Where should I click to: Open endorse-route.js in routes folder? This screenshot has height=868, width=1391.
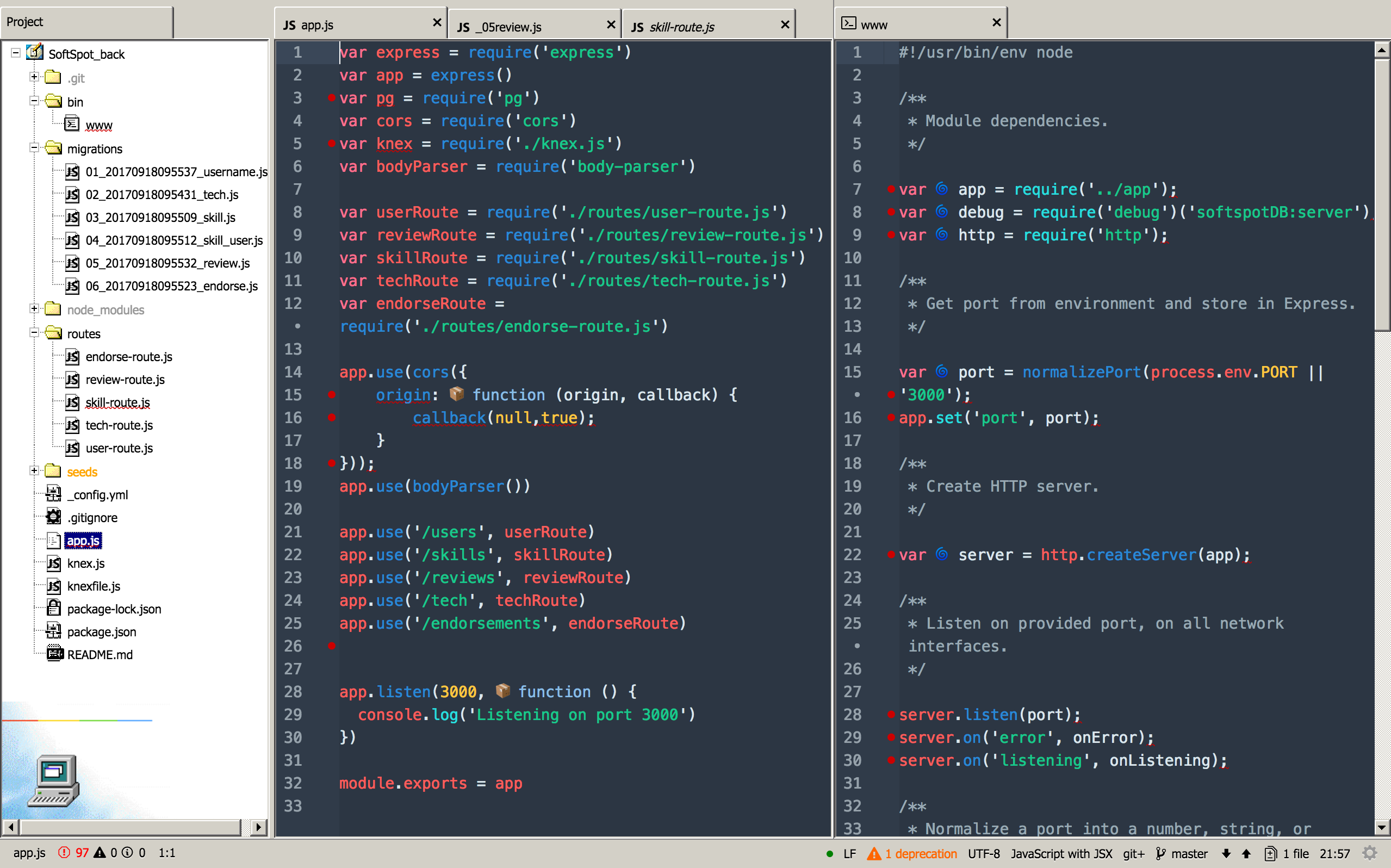(x=128, y=357)
